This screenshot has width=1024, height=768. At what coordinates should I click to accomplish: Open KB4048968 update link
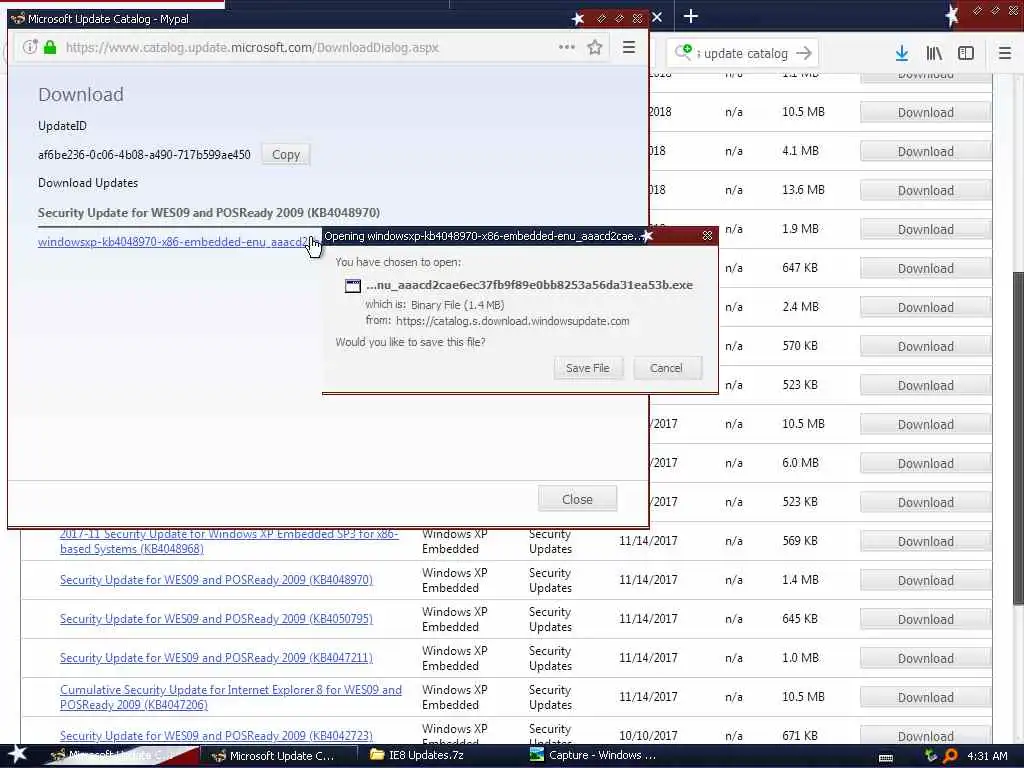(229, 541)
